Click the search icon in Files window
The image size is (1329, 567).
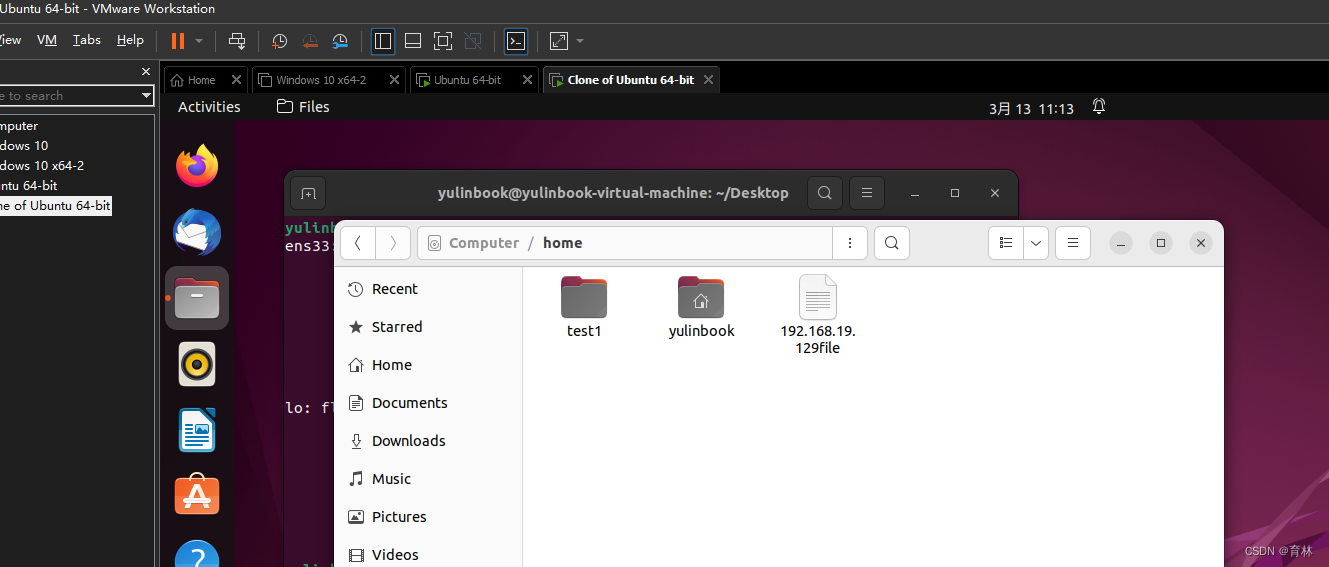[x=891, y=243]
